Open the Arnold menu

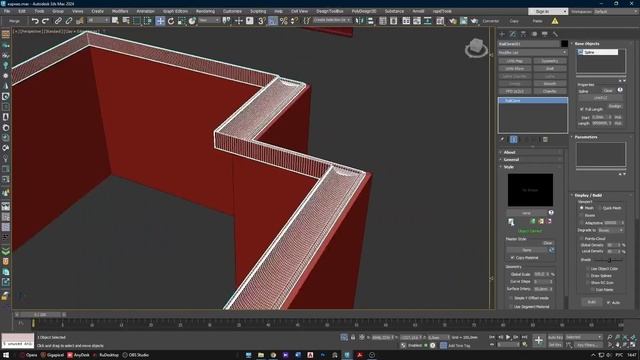pyautogui.click(x=418, y=11)
